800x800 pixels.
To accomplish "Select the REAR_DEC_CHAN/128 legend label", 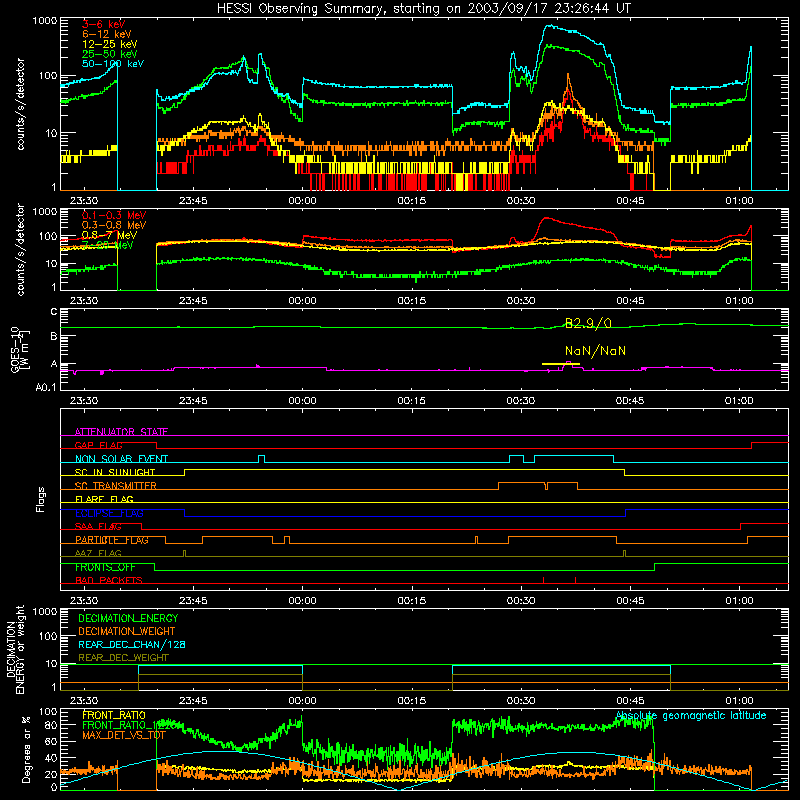I will tap(132, 644).
